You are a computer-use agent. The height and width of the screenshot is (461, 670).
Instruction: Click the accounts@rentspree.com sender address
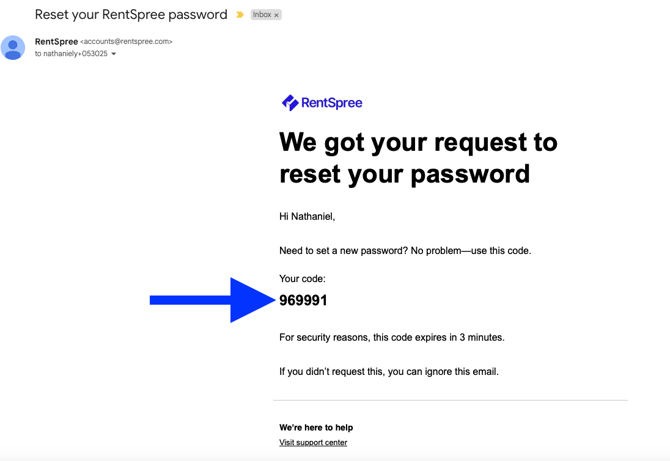[x=126, y=41]
